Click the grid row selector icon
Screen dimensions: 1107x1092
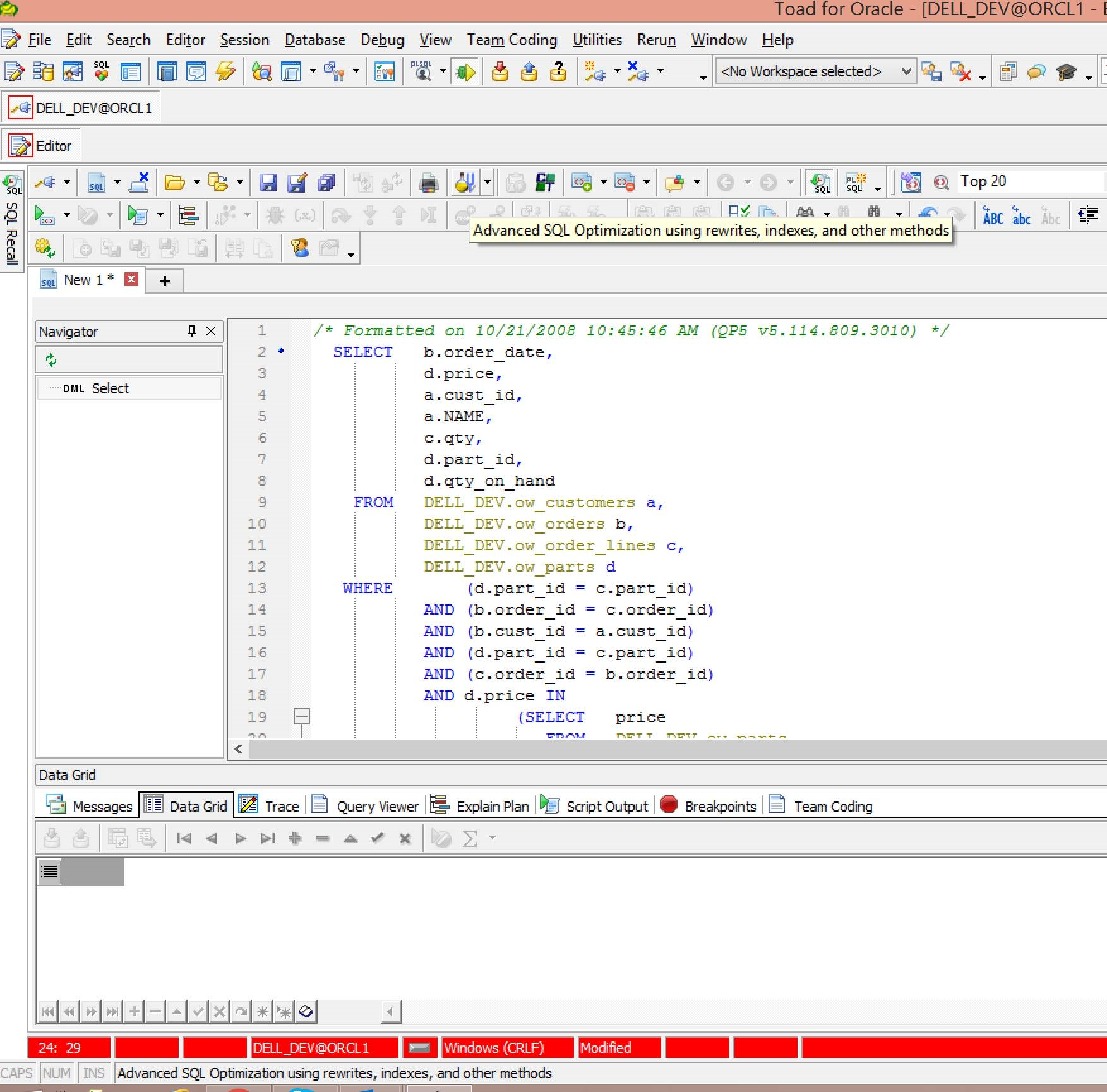click(x=49, y=872)
